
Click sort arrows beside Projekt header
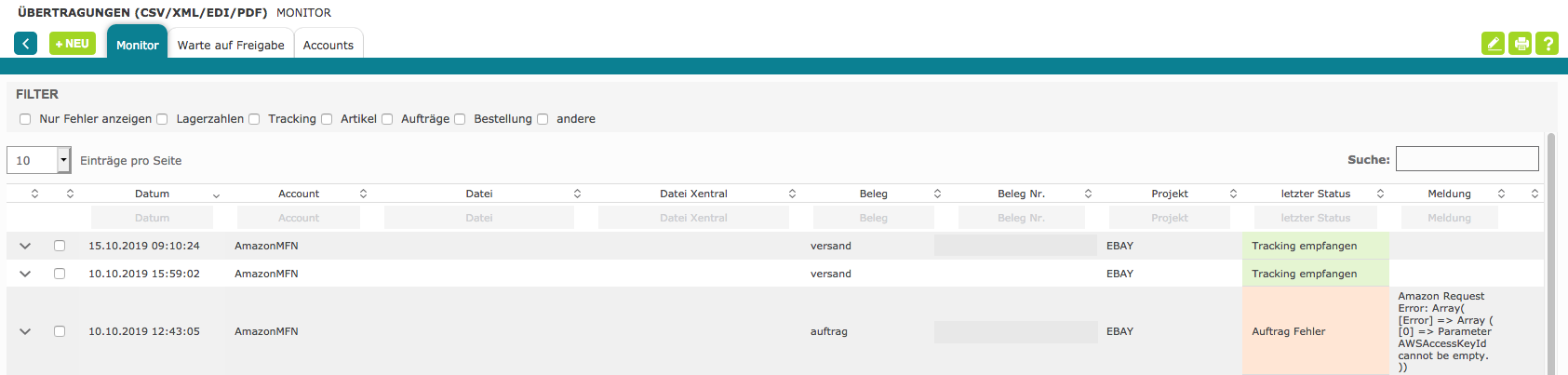1233,194
